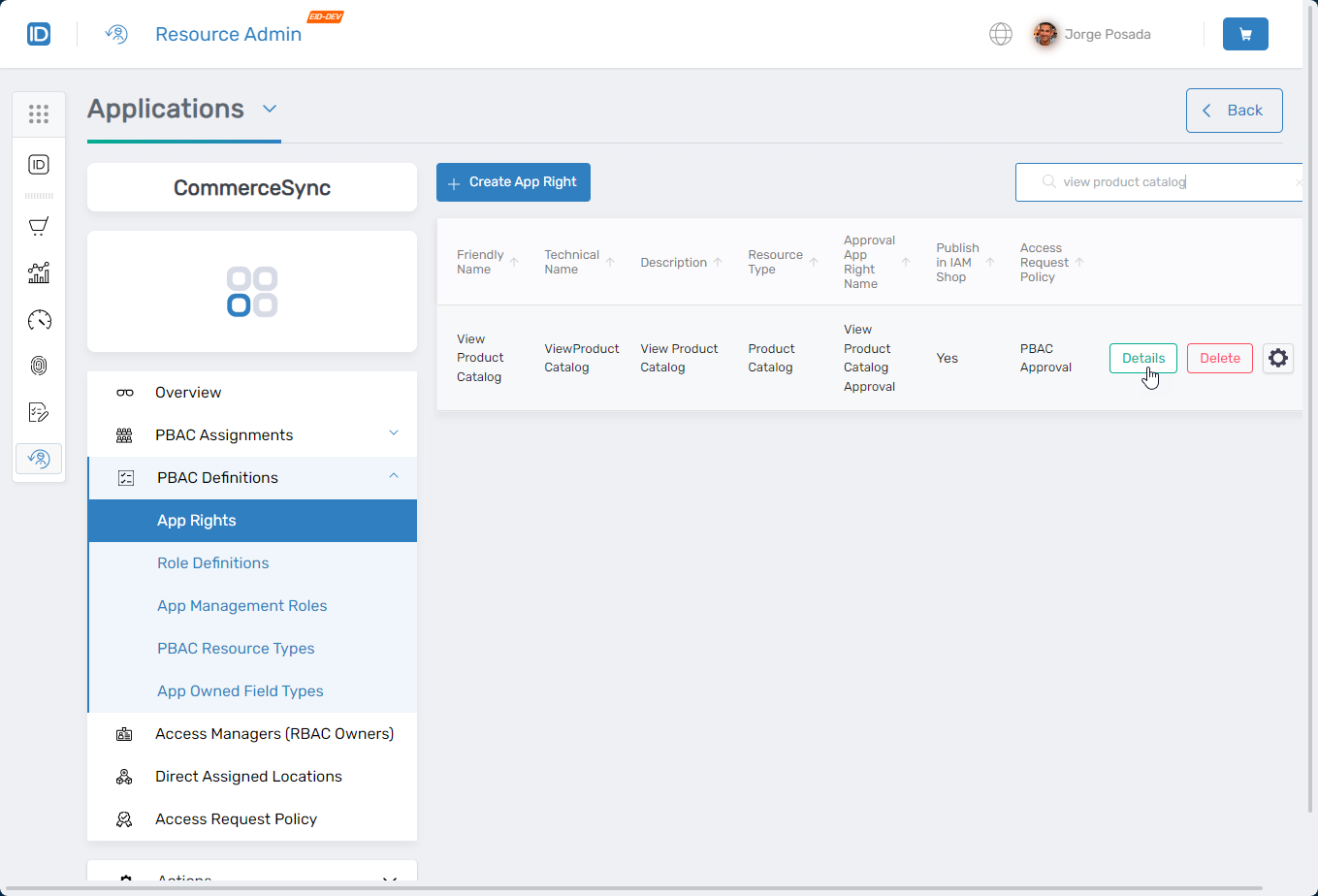Expand the Applications title dropdown chevron
The height and width of the screenshot is (896, 1318).
(270, 109)
